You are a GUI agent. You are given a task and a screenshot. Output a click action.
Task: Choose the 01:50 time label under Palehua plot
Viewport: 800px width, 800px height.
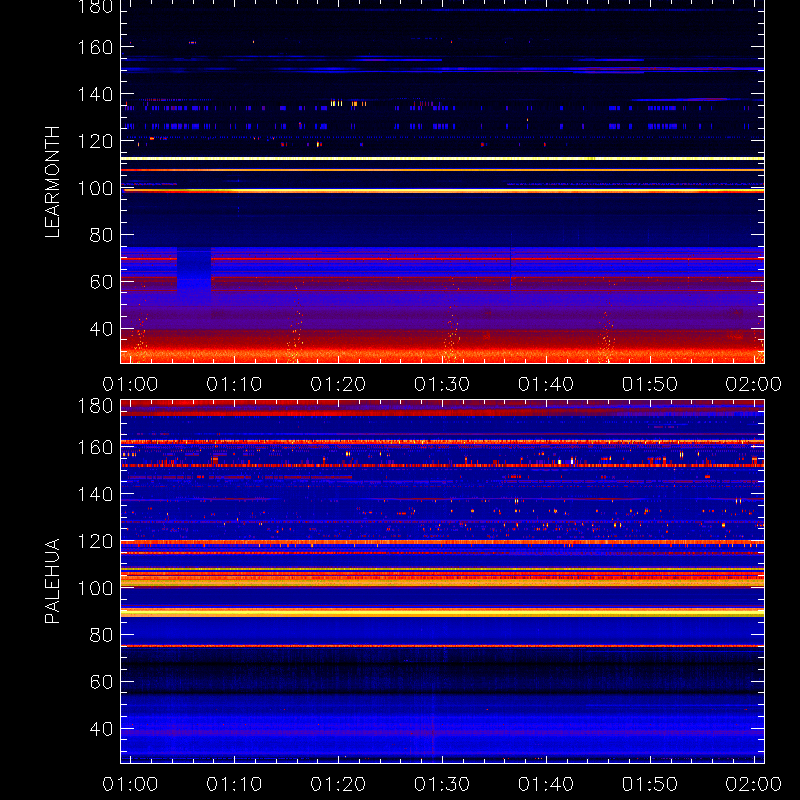650,784
